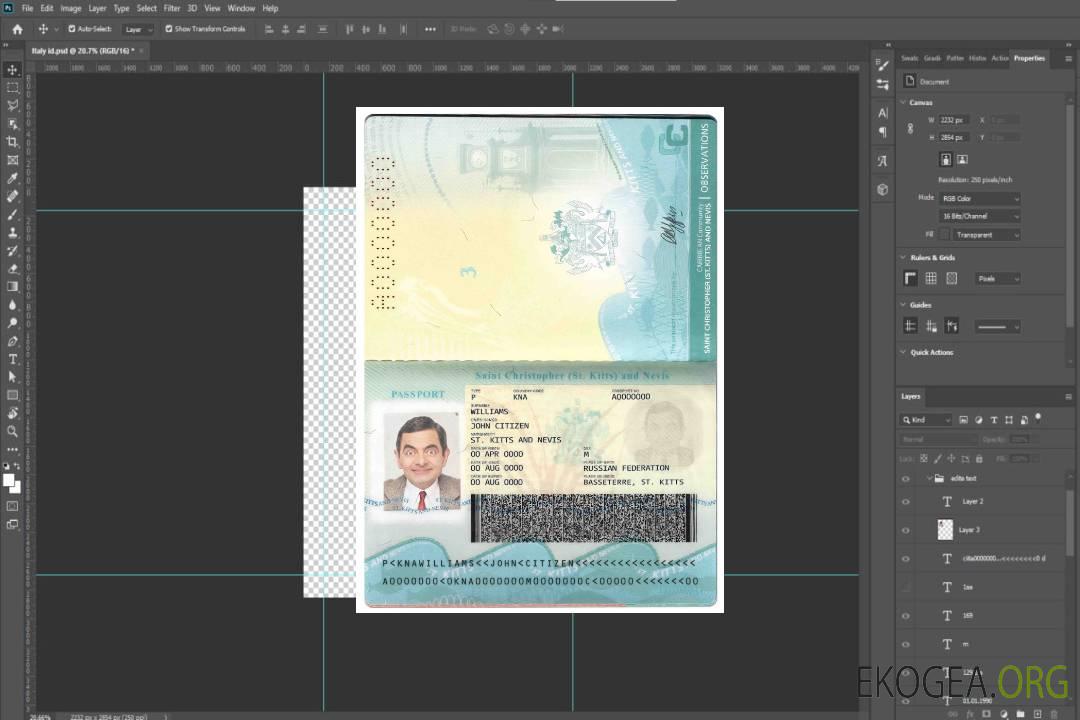The height and width of the screenshot is (720, 1080).
Task: Select the Rectangular Marquee tool
Action: (12, 88)
